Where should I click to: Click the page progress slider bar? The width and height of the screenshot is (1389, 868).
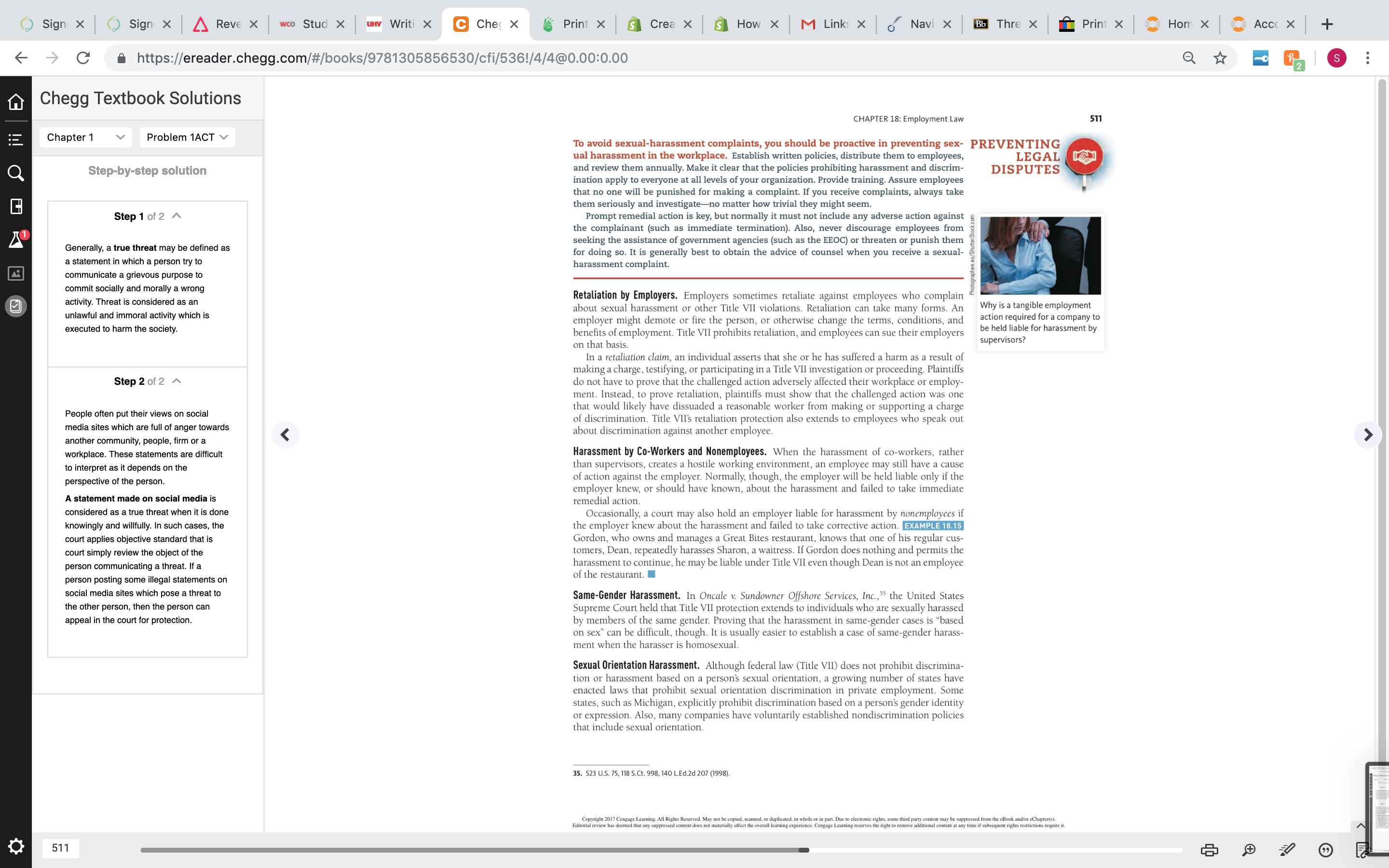661,850
